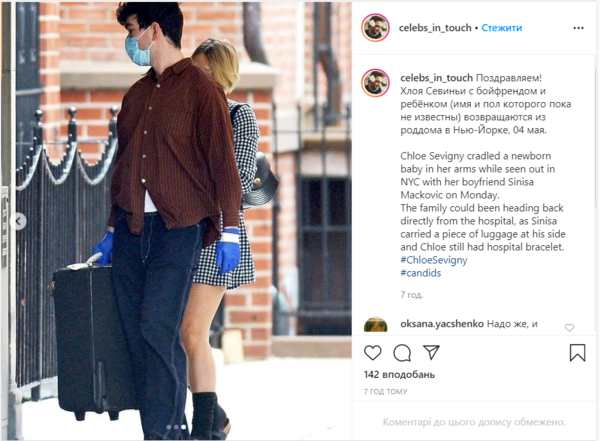Open oksana.yacshenko's comment avatar
Image resolution: width=600 pixels, height=441 pixels.
coord(375,327)
